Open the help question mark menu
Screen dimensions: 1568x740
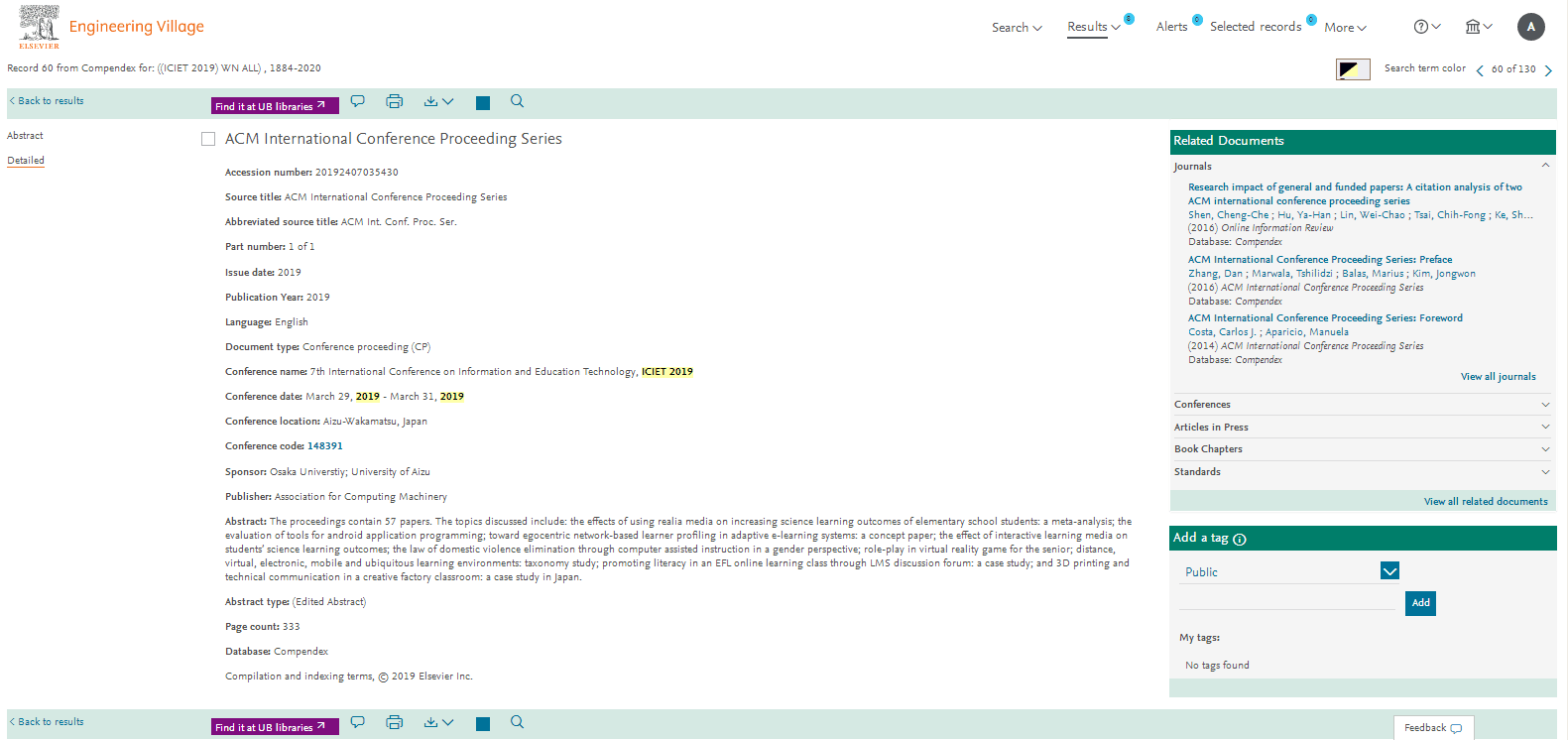pyautogui.click(x=1427, y=27)
